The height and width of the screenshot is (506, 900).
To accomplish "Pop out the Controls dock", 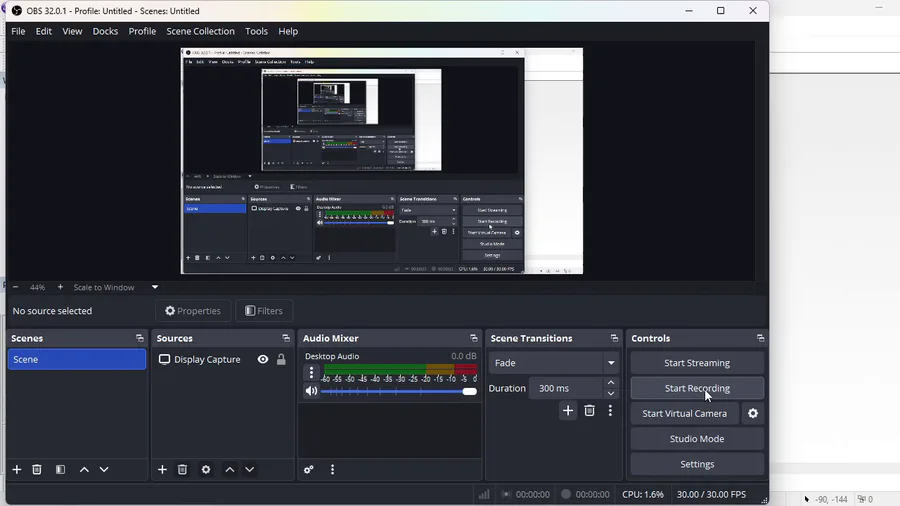I will point(761,338).
